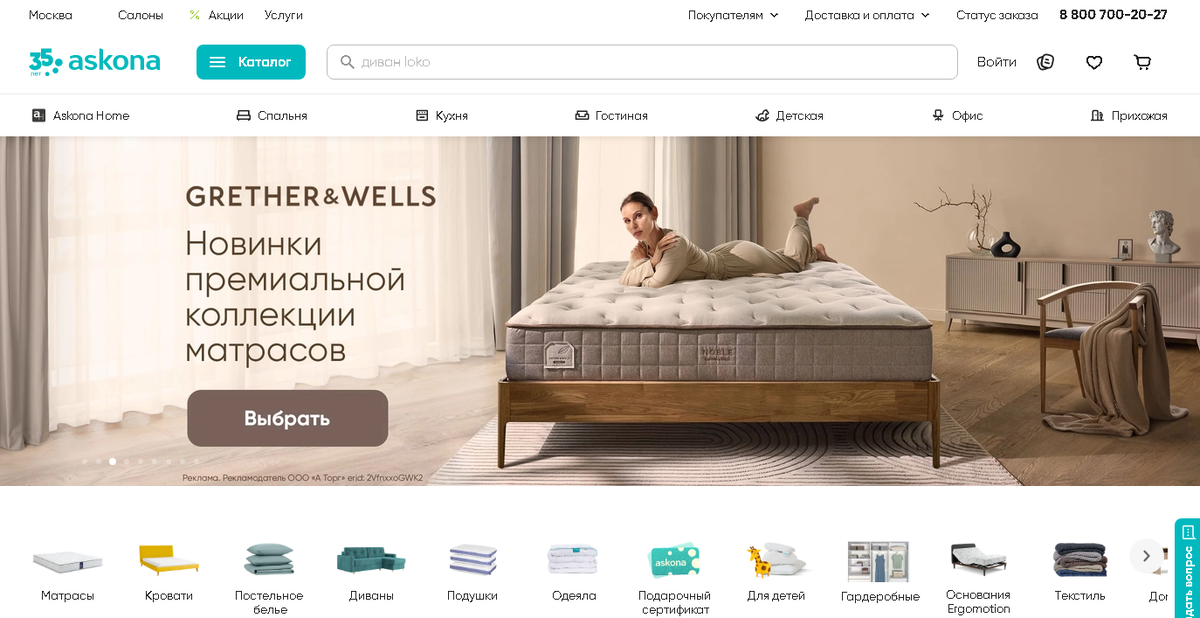This screenshot has width=1200, height=618.
Task: Click the bonus coins icon near Войти
Action: pos(1046,62)
